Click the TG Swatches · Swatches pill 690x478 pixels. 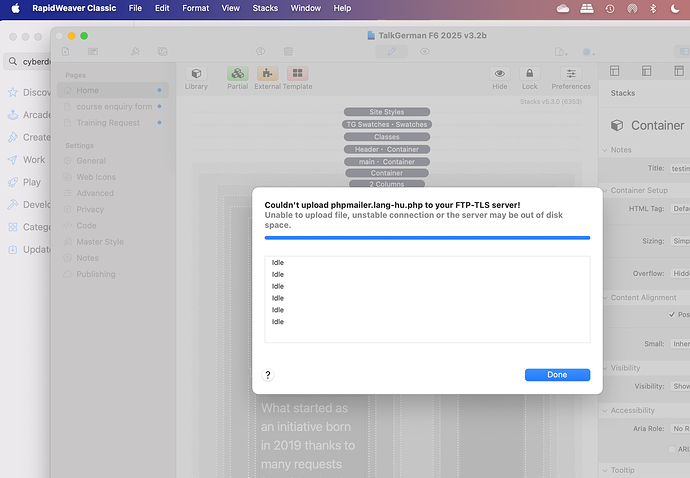point(387,125)
